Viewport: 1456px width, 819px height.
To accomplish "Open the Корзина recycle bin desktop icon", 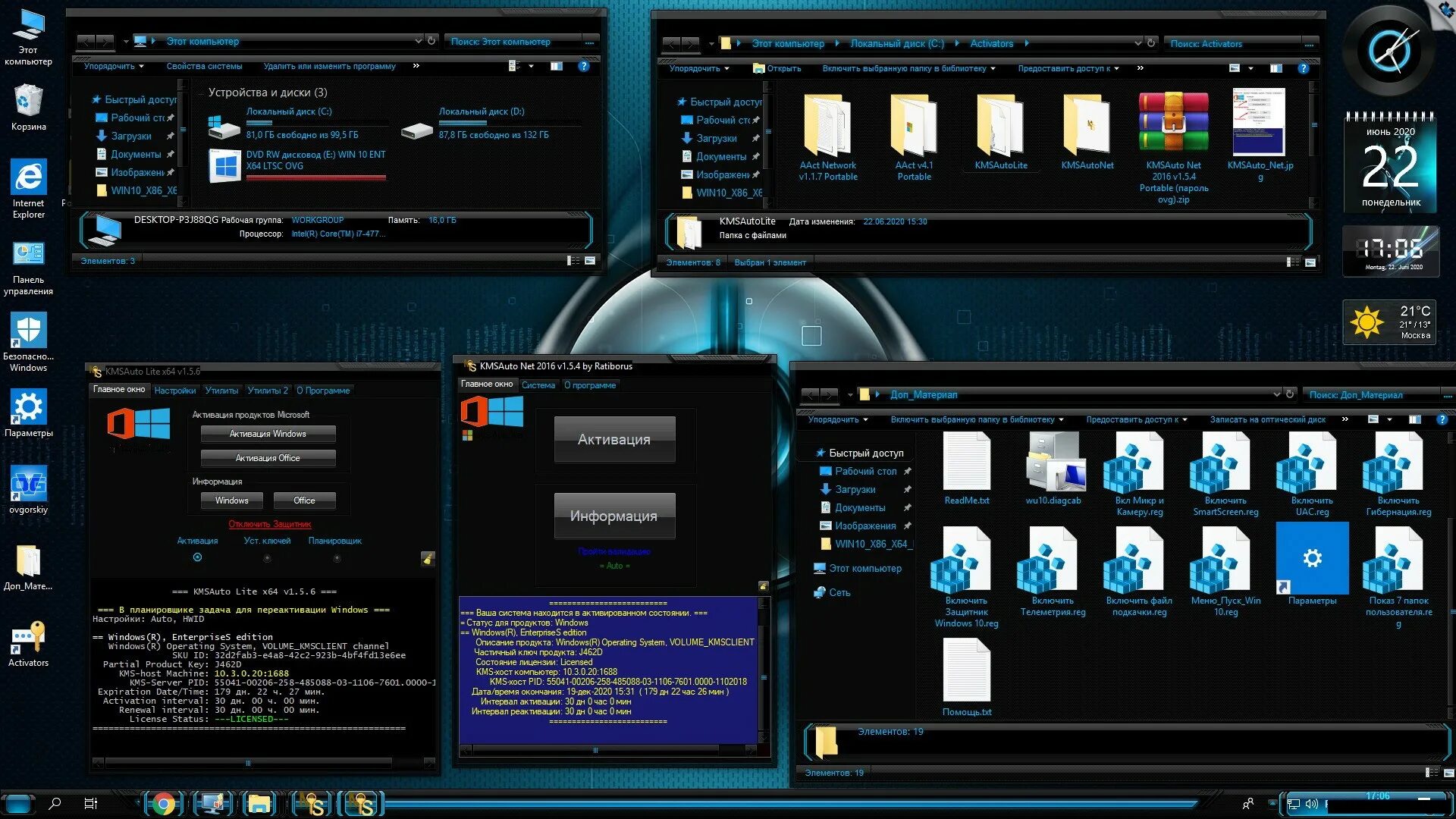I will pyautogui.click(x=28, y=106).
